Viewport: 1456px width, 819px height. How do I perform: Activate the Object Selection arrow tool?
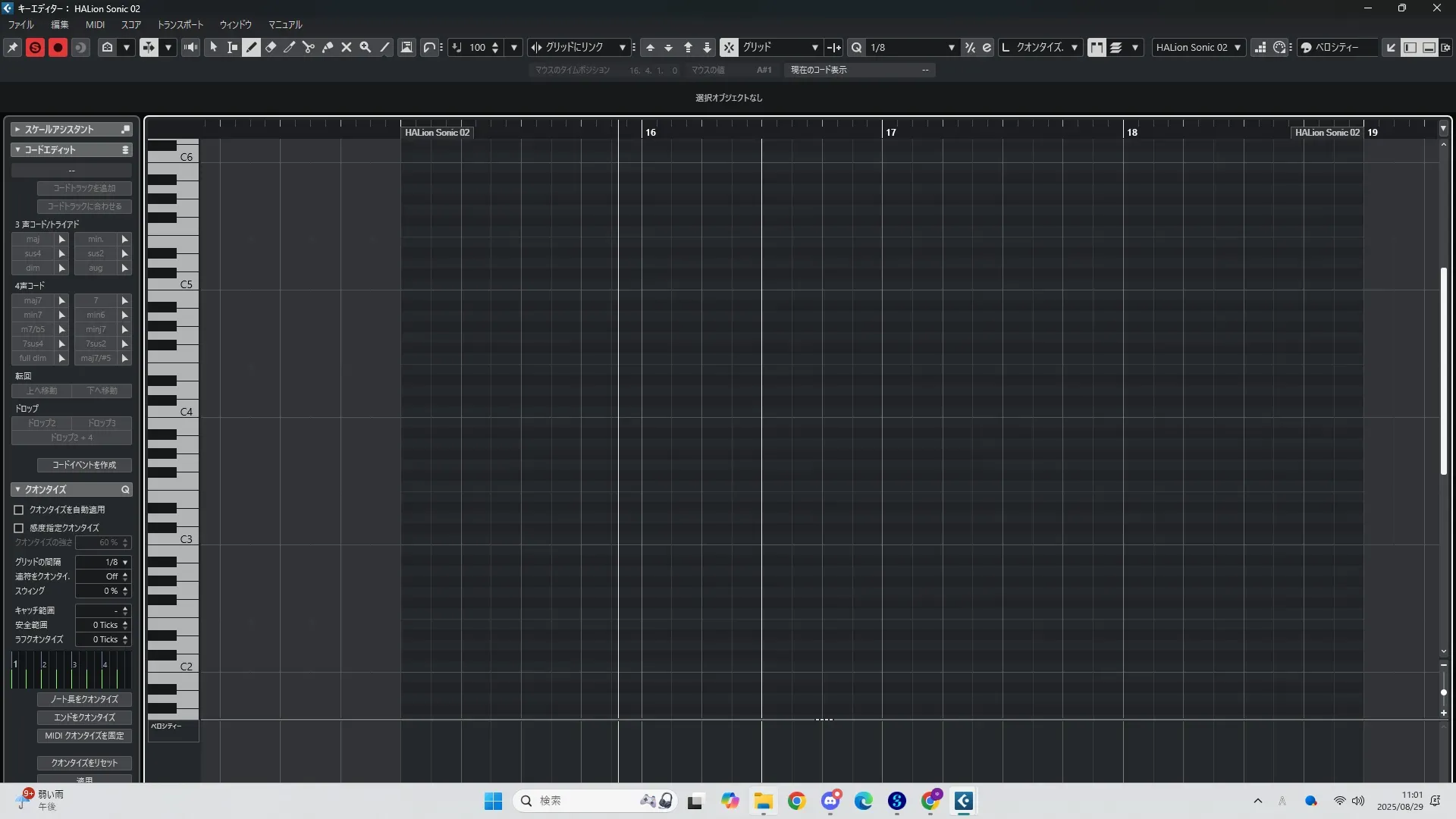coord(214,47)
